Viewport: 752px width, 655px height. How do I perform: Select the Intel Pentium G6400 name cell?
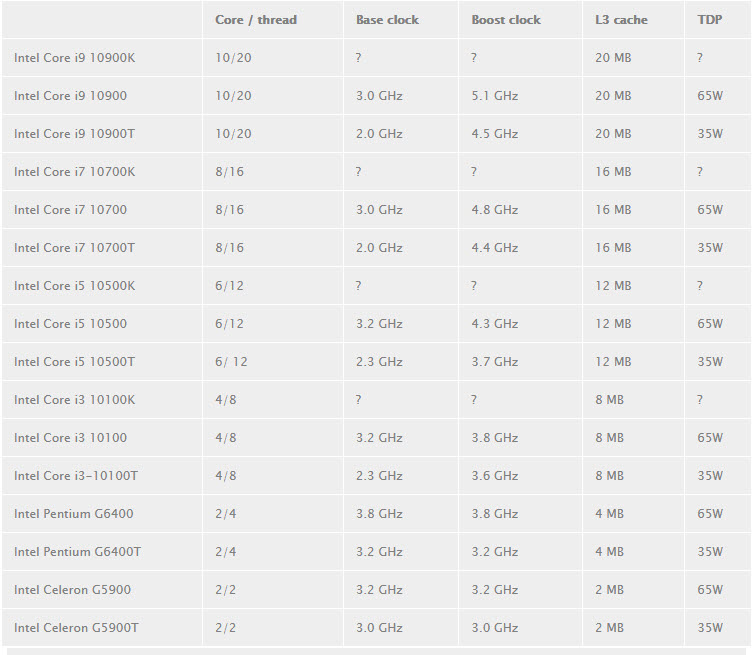point(73,514)
